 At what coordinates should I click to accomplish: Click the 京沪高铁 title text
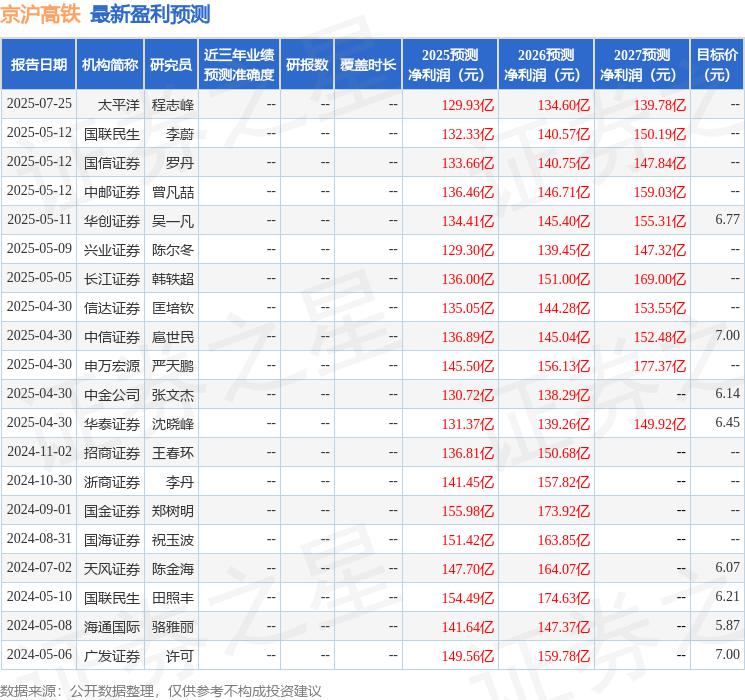40,14
